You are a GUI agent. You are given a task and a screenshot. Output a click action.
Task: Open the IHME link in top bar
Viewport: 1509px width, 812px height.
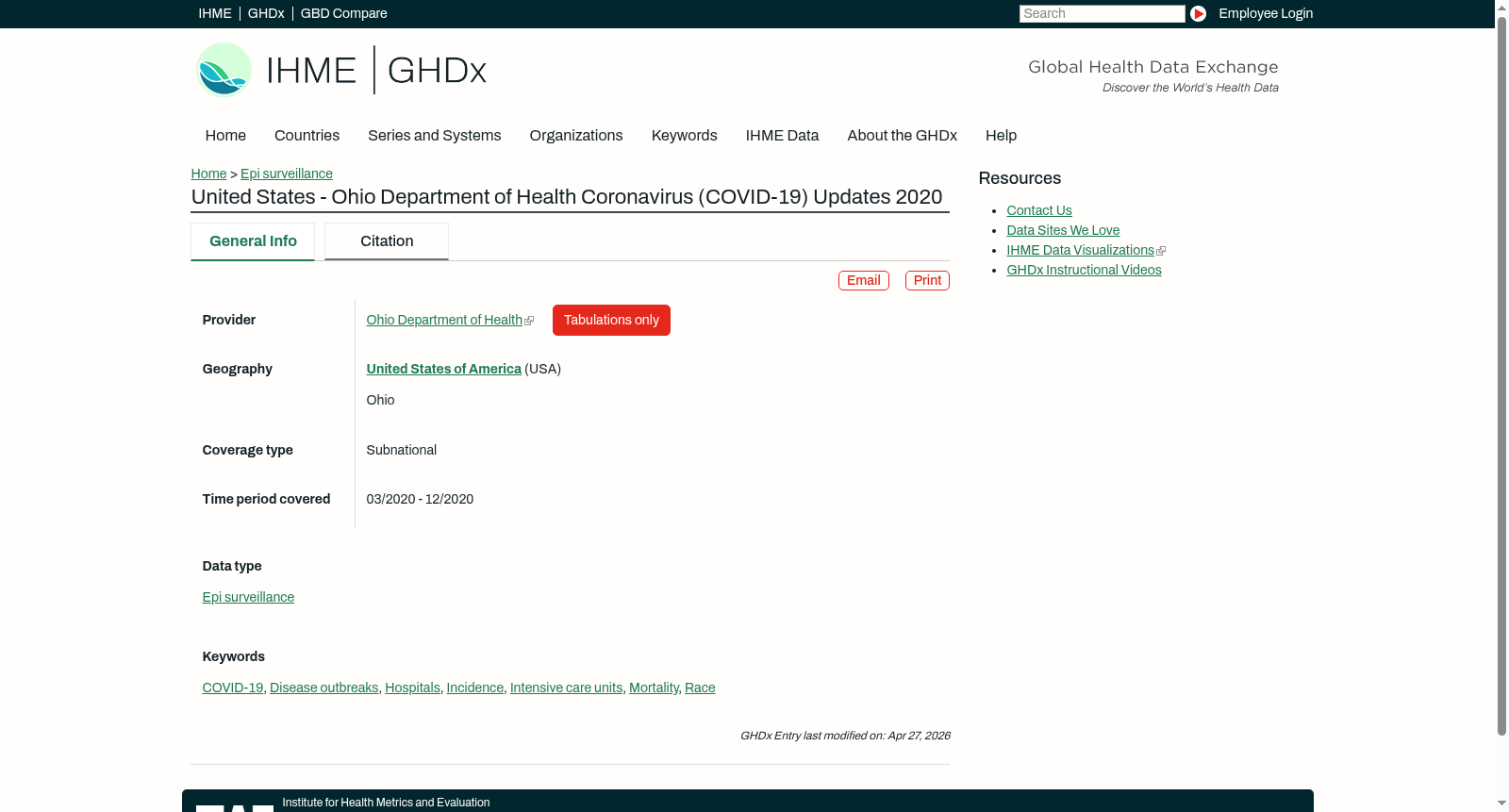[215, 13]
